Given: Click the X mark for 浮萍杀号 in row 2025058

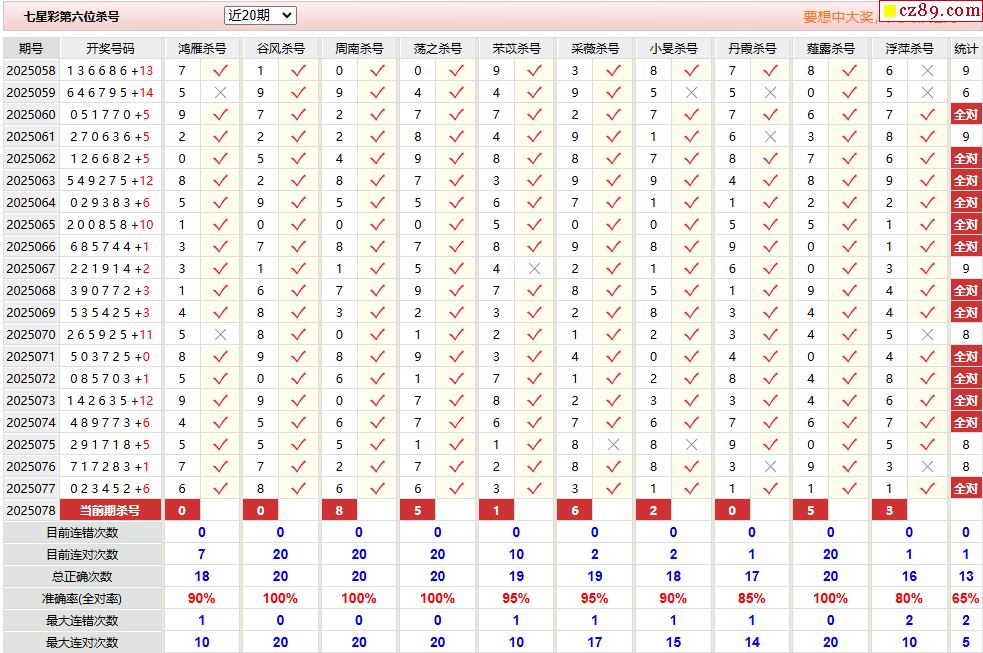Looking at the screenshot, I should [x=927, y=71].
